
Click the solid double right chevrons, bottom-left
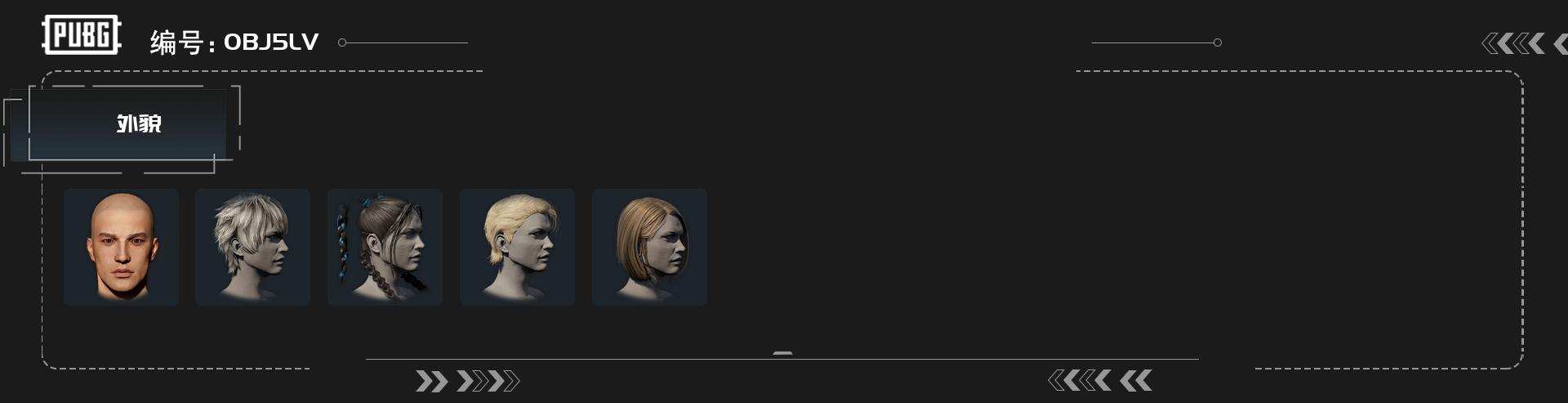432,381
